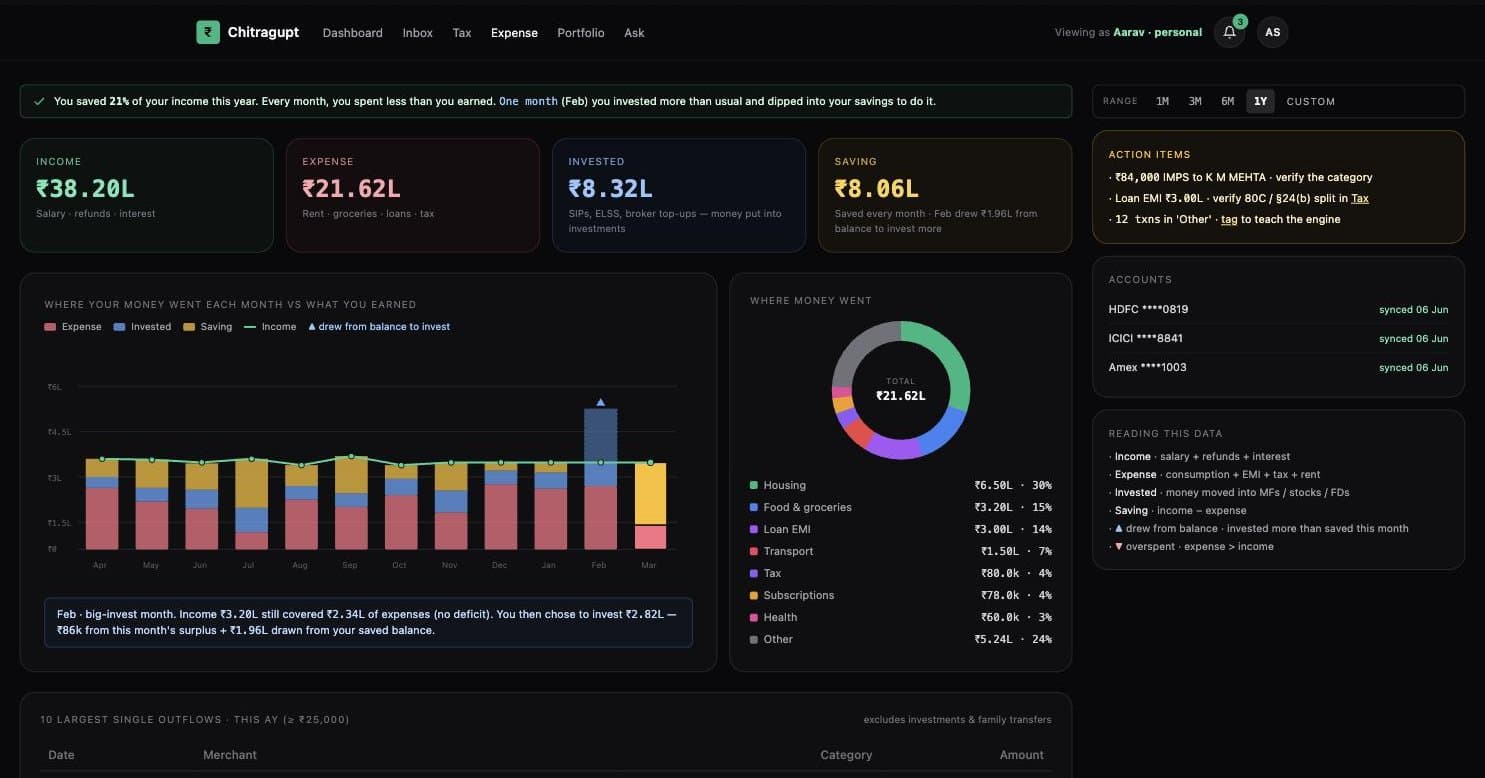Select the 1M range option
This screenshot has width=1485, height=778.
pos(1162,101)
